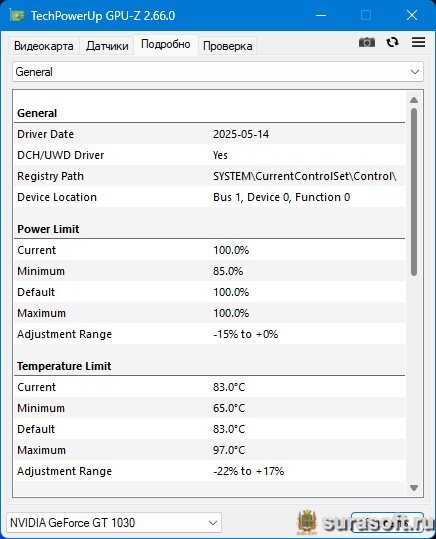Select Temperature Limit Maximum value 97.0°C
The width and height of the screenshot is (436, 539).
pyautogui.click(x=229, y=450)
